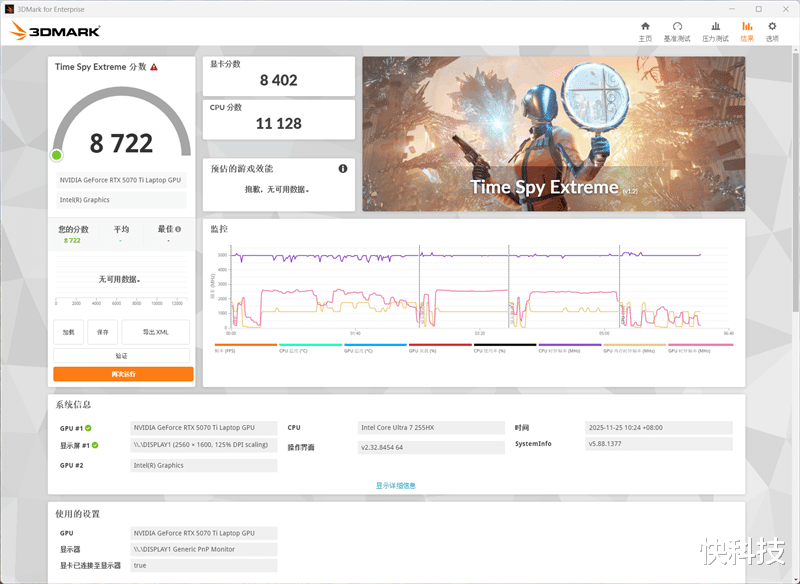
Task: Click the 3DMark logo in header
Action: [x=55, y=31]
